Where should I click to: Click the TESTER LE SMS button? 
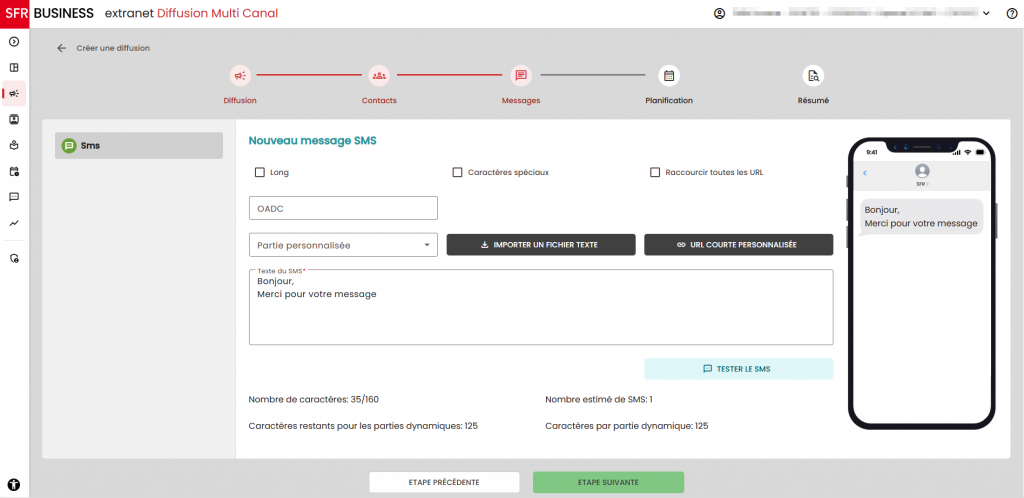(x=738, y=369)
